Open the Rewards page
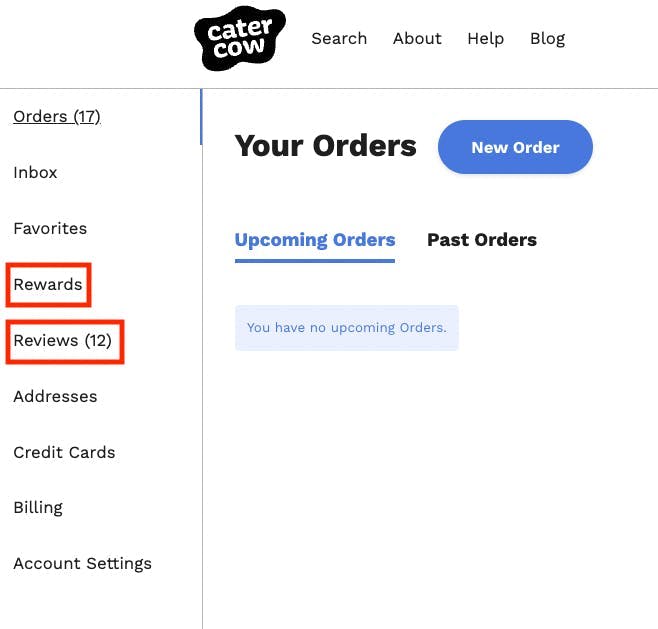658x629 pixels. tap(48, 285)
